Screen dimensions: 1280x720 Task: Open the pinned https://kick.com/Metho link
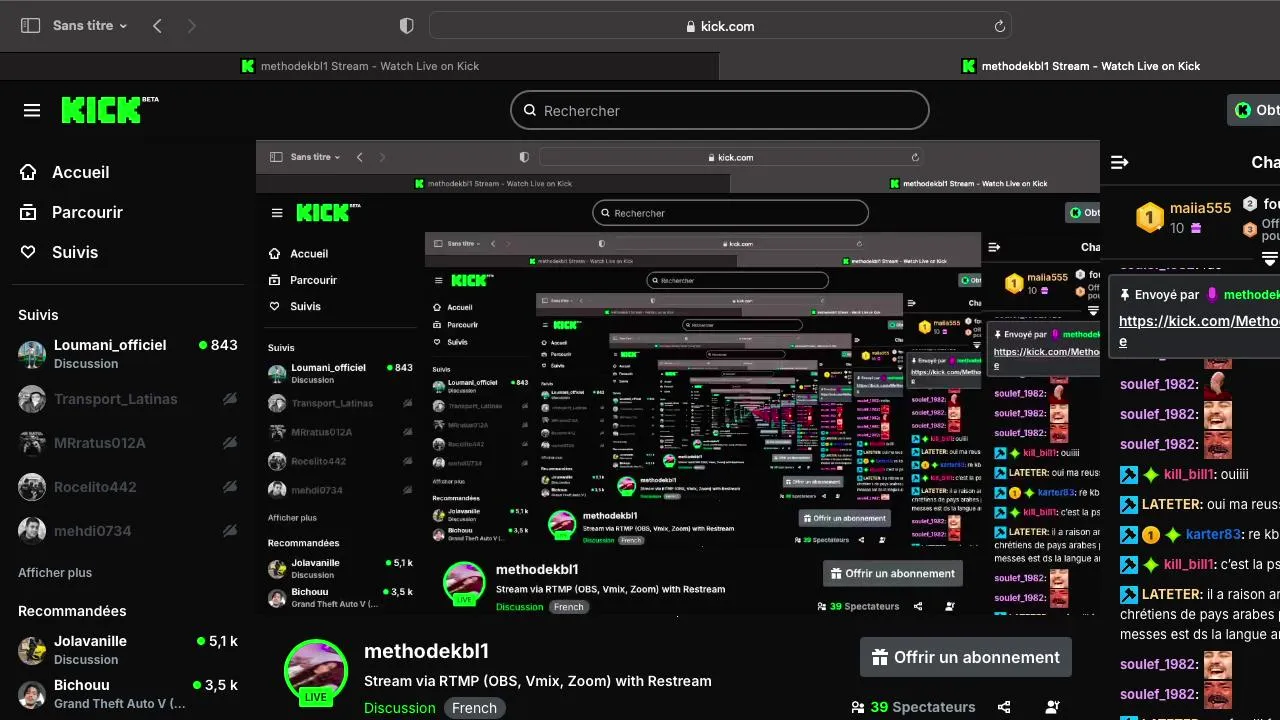(x=1199, y=331)
